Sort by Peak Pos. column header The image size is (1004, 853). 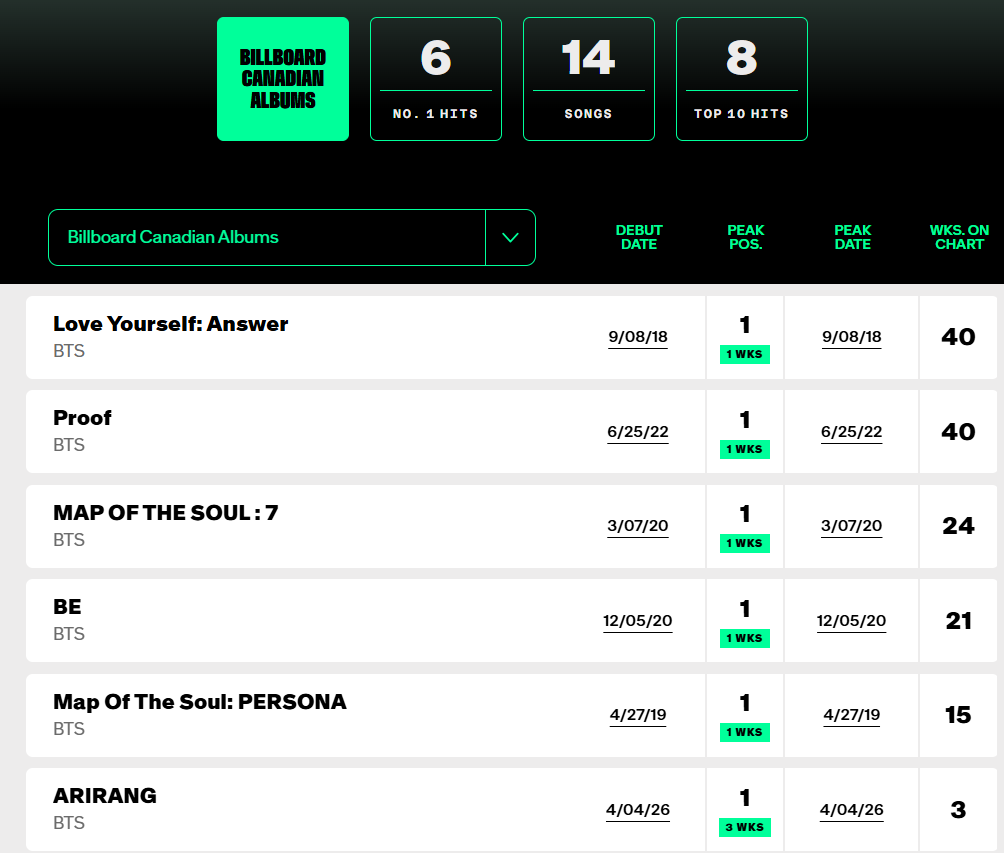pos(746,237)
